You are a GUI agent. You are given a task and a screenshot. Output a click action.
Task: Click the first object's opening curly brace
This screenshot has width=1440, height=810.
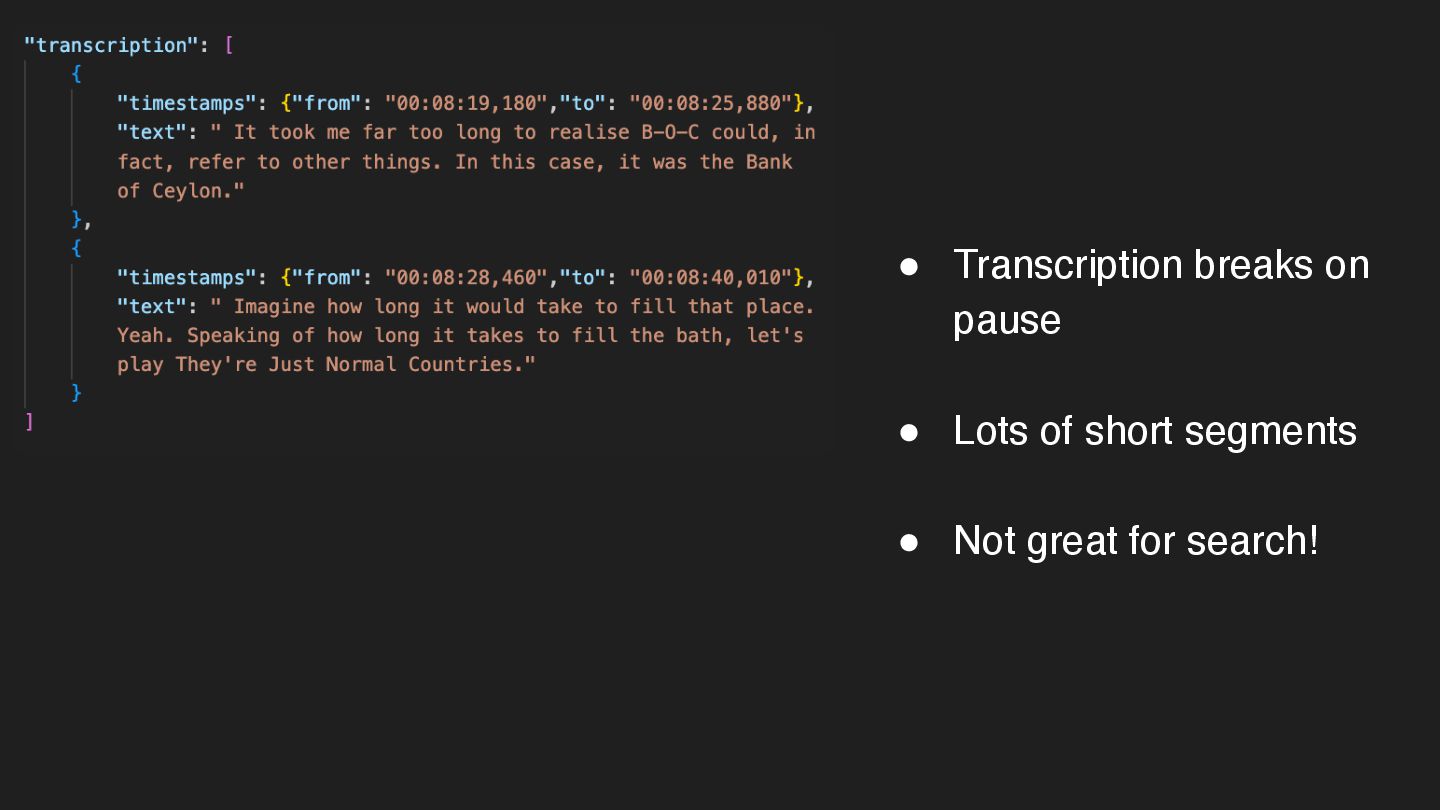point(77,74)
